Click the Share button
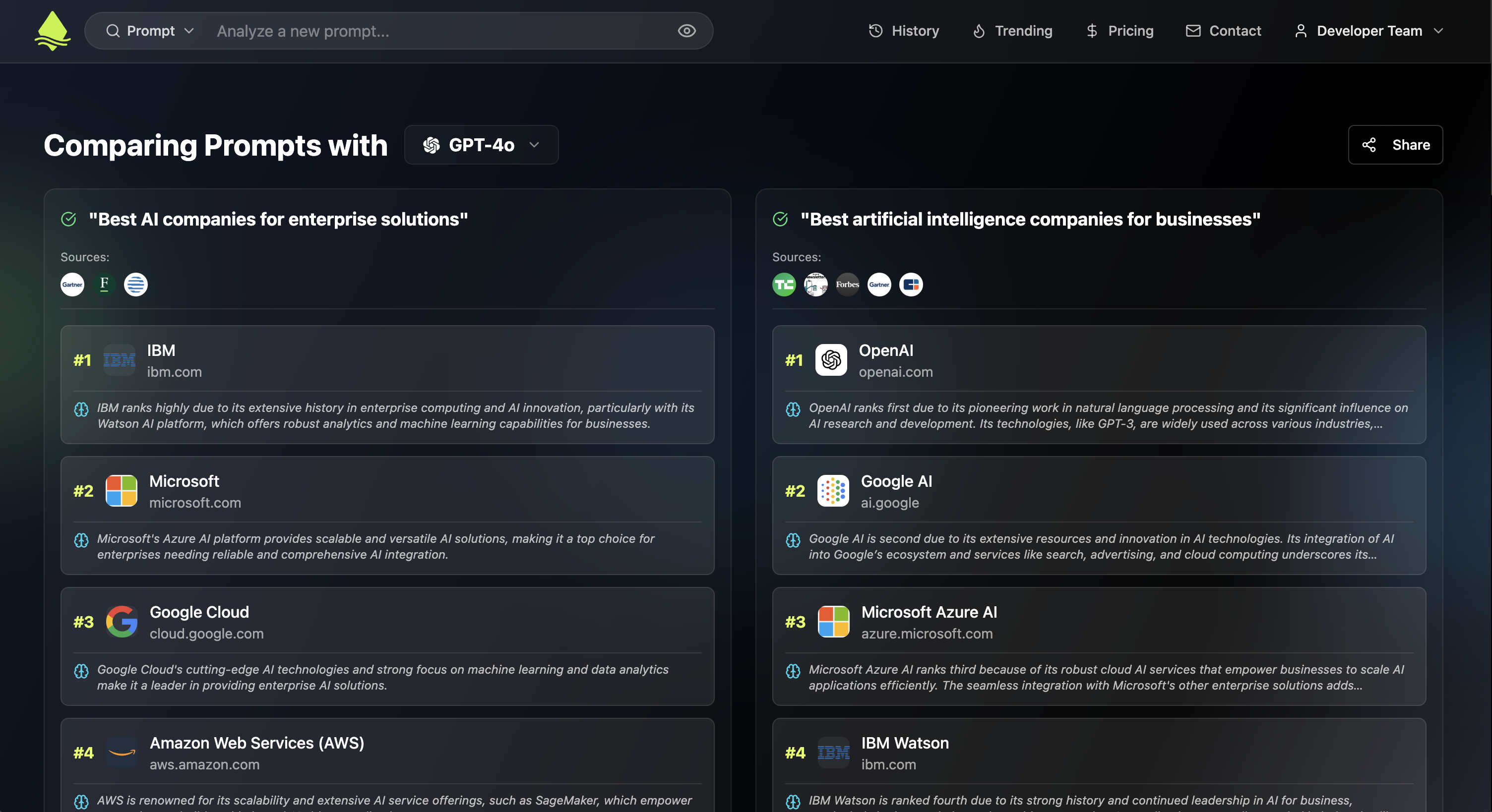The image size is (1492, 812). 1395,145
